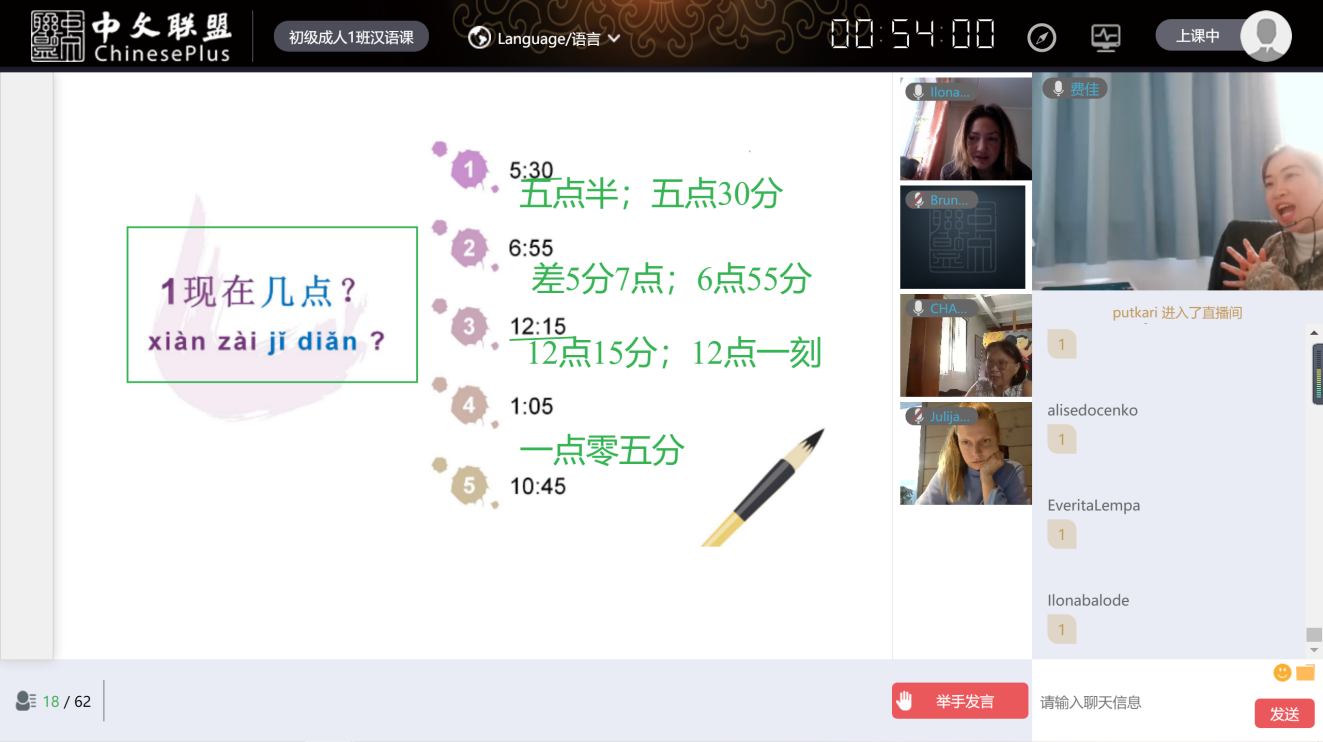Click the chat message input field
Image resolution: width=1323 pixels, height=742 pixels.
pos(1140,702)
